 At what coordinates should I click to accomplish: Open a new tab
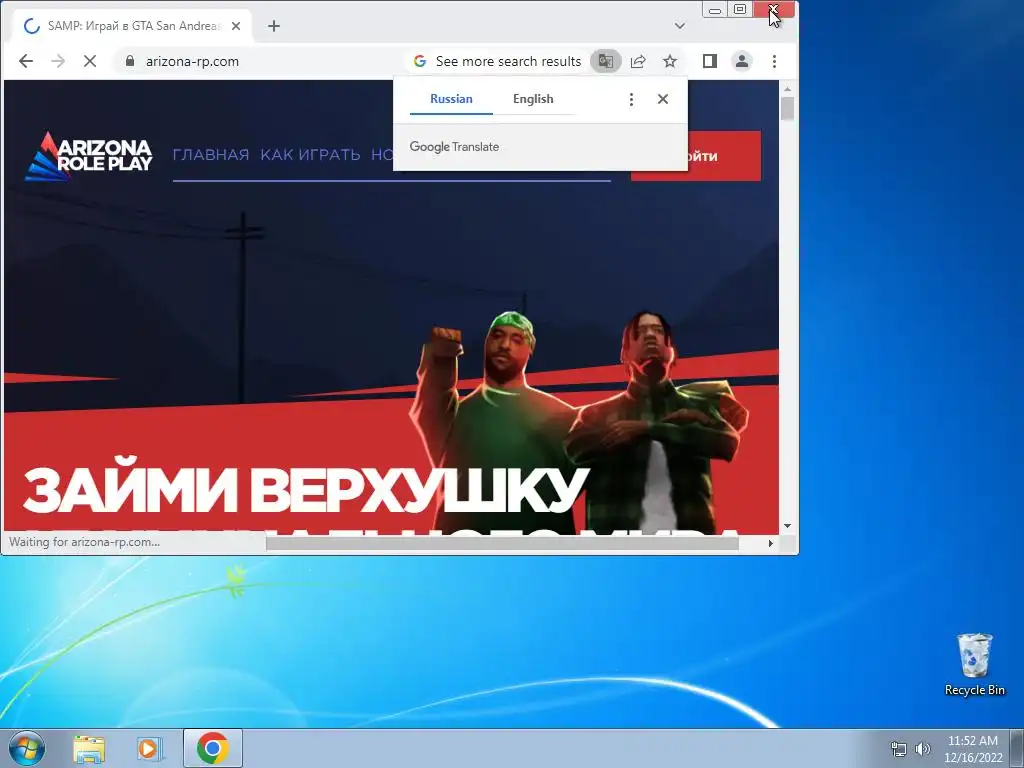click(x=274, y=26)
